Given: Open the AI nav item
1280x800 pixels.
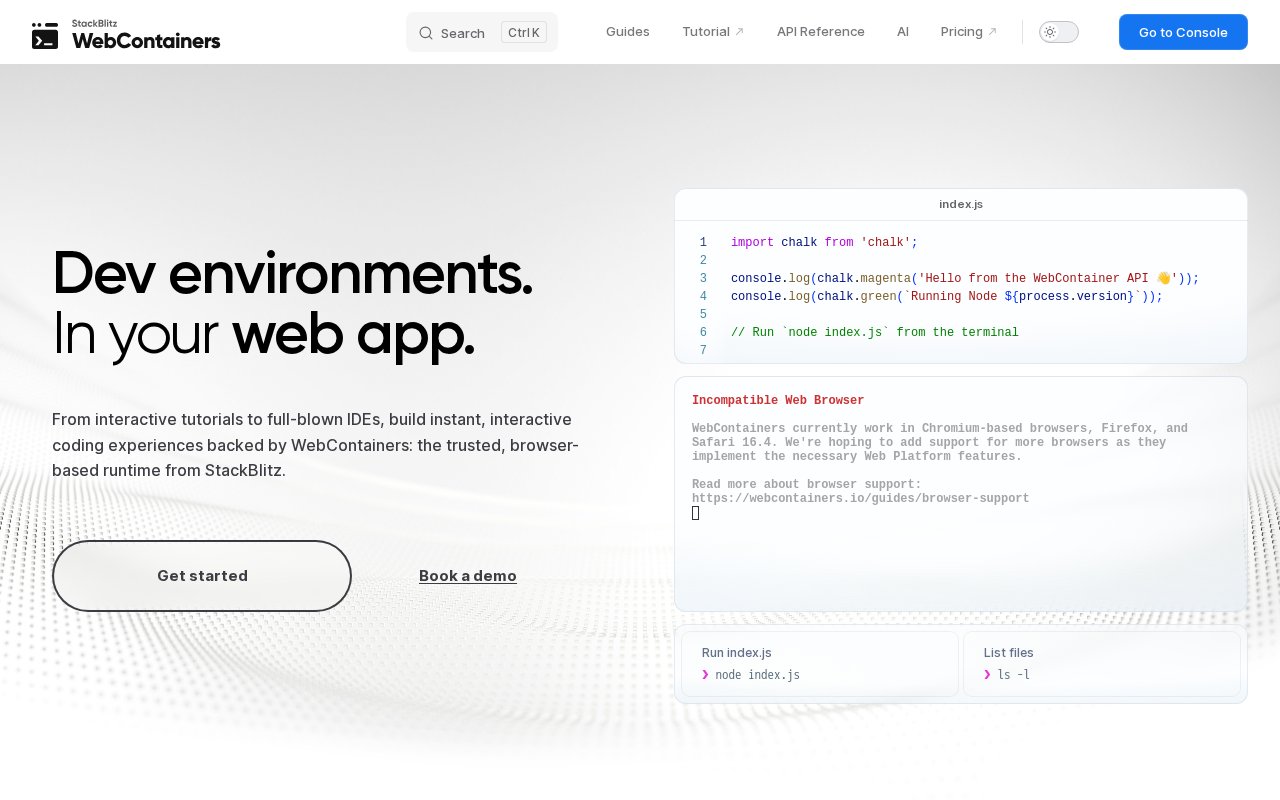Looking at the screenshot, I should point(903,32).
